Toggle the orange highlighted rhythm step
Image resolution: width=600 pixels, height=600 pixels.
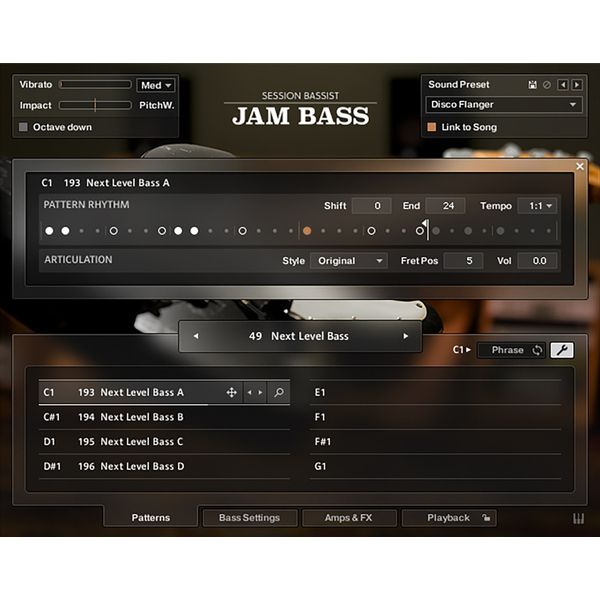click(x=307, y=231)
